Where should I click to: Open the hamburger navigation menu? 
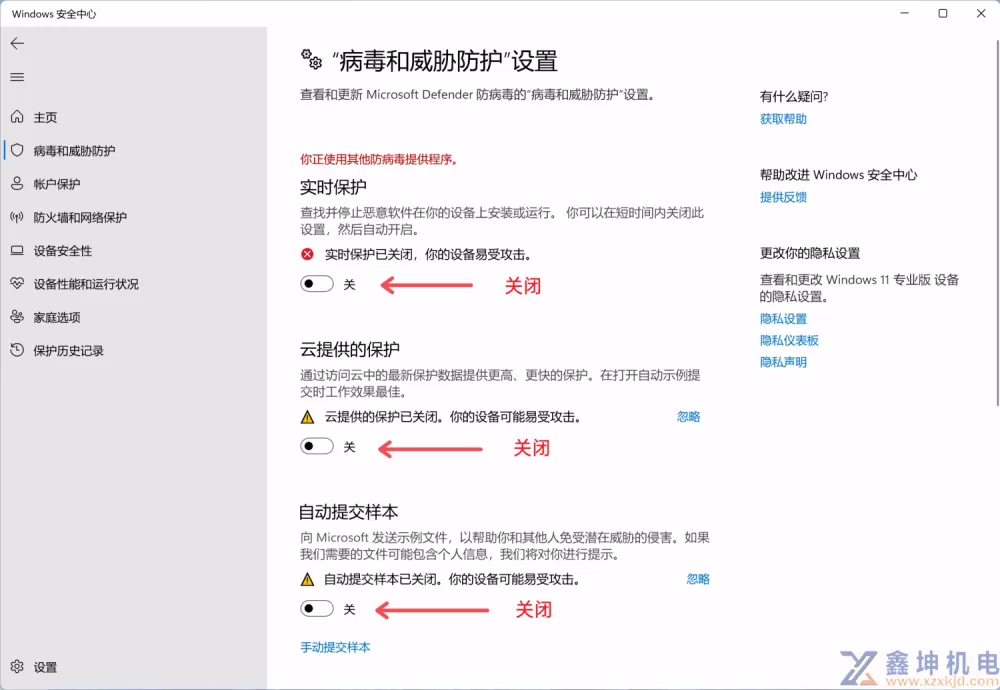(x=17, y=77)
